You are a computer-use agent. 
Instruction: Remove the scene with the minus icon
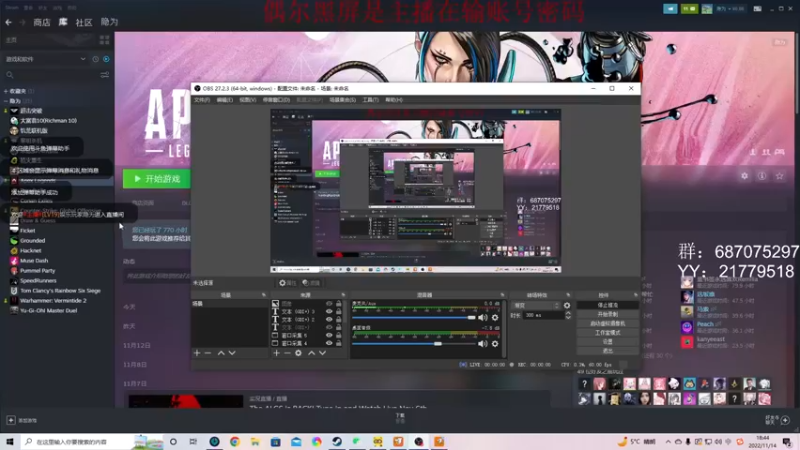tap(208, 353)
